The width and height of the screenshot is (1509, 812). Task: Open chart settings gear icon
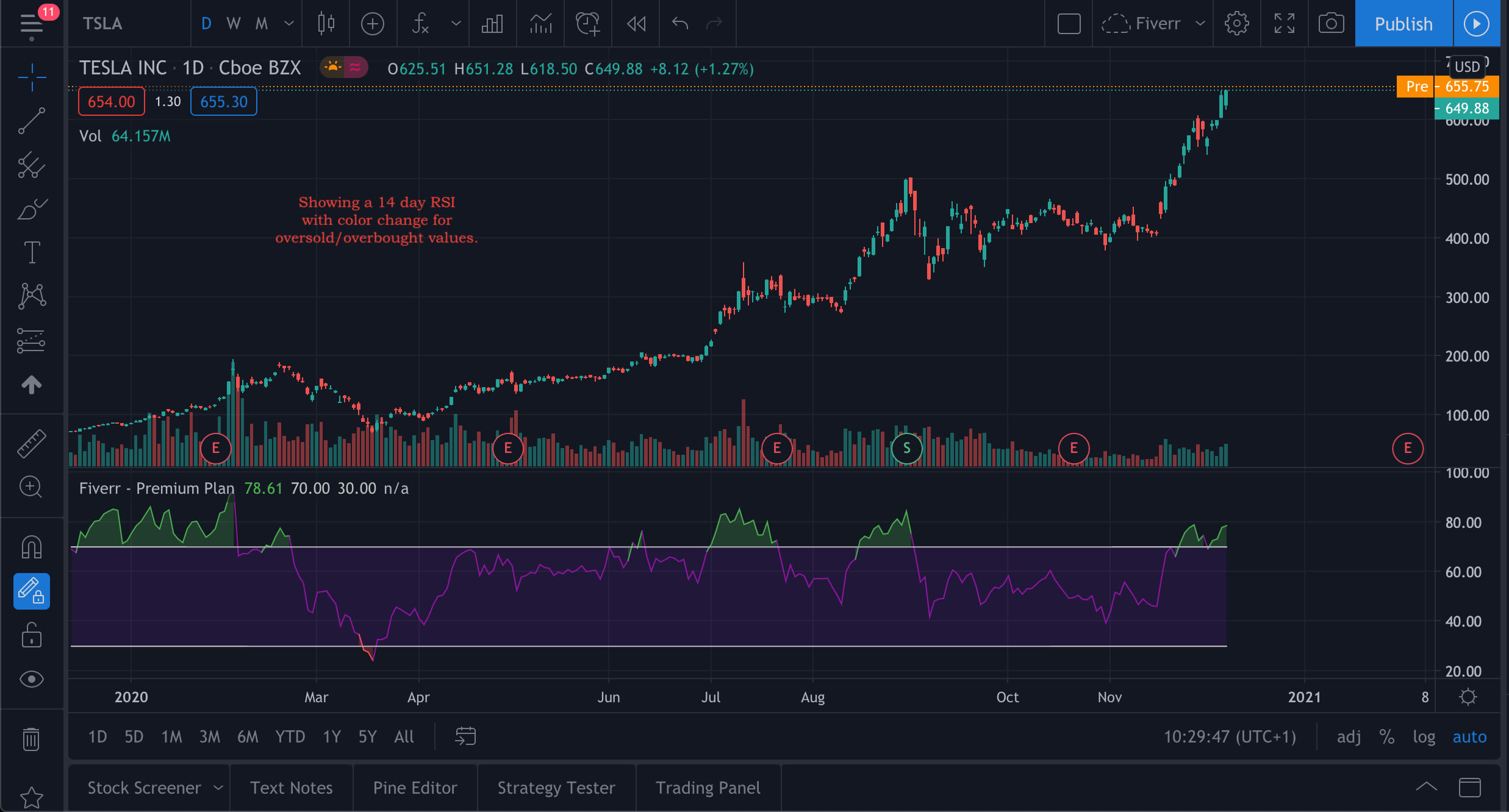click(1236, 24)
